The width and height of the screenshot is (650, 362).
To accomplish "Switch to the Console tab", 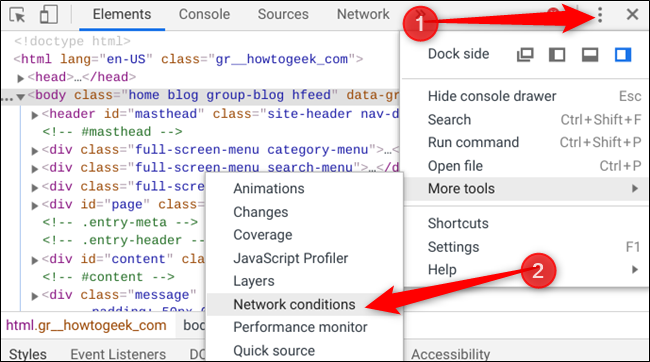I will (x=204, y=15).
